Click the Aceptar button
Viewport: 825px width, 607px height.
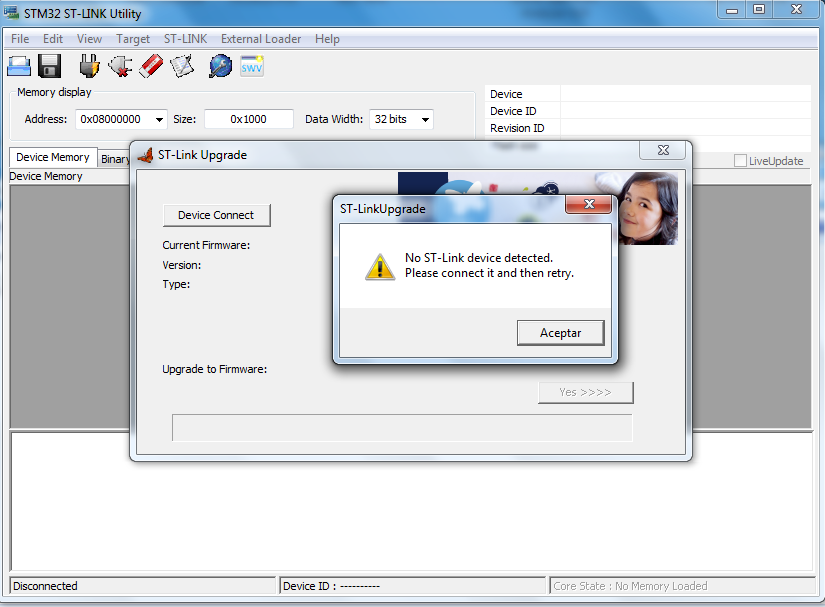point(560,333)
